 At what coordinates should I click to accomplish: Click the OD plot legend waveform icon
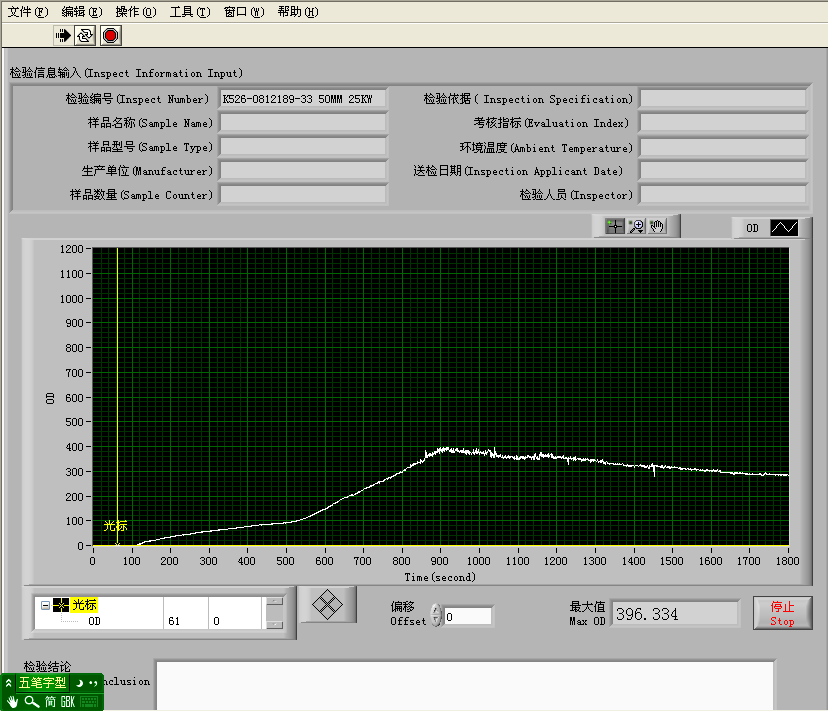click(x=785, y=226)
